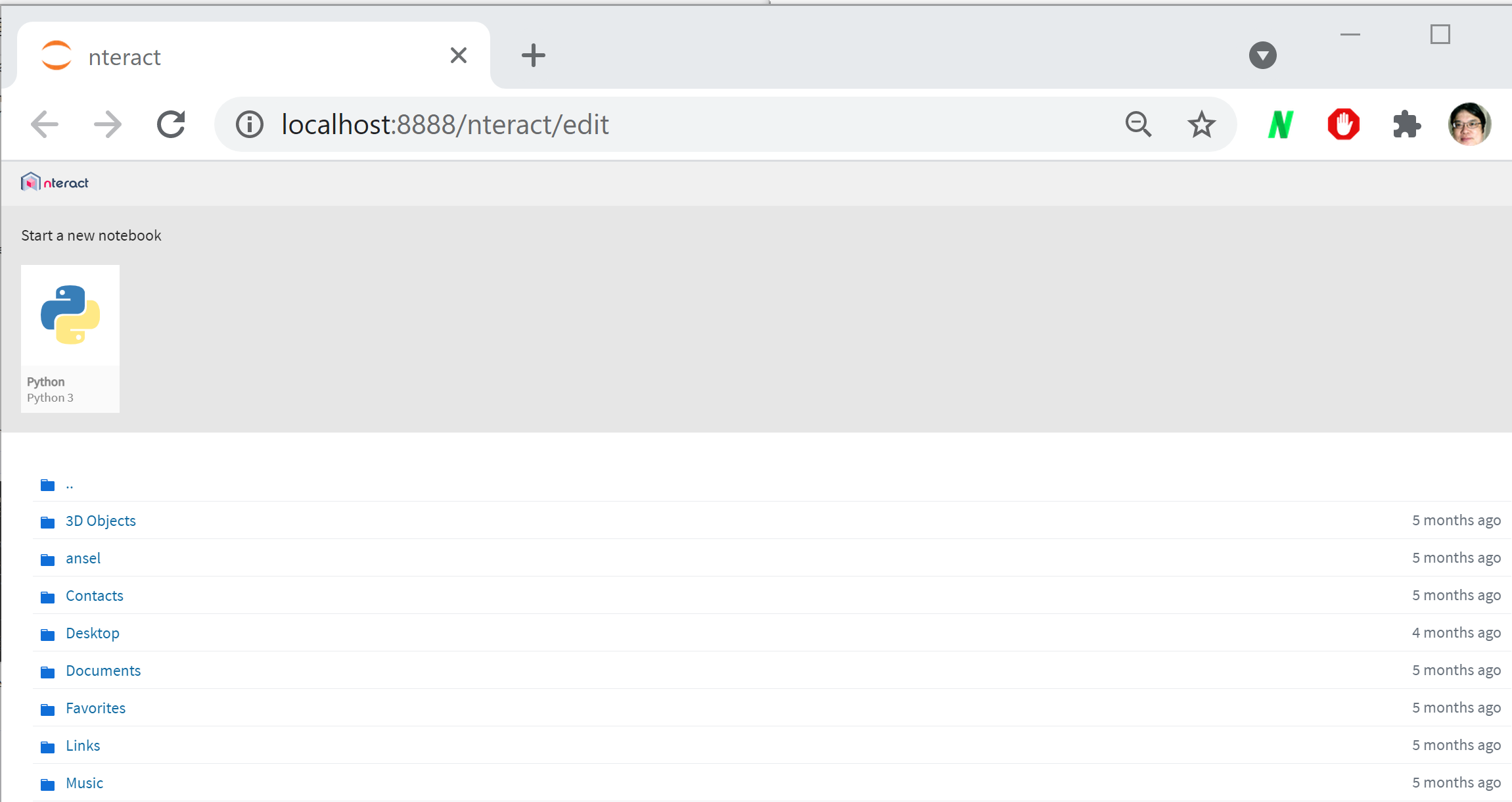Open the zoom indicator in the address bar

(x=1138, y=124)
